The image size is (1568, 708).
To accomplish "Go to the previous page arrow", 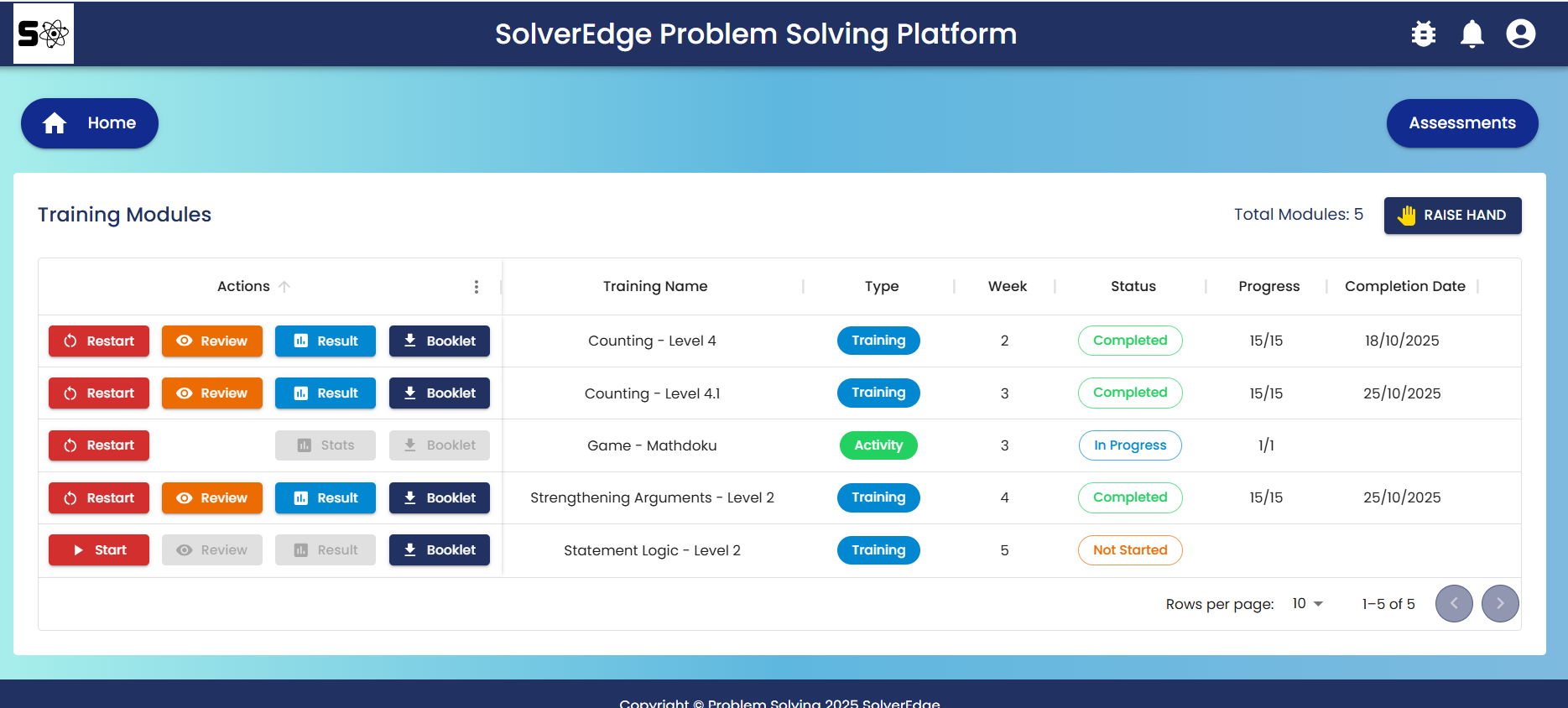I will point(1453,603).
